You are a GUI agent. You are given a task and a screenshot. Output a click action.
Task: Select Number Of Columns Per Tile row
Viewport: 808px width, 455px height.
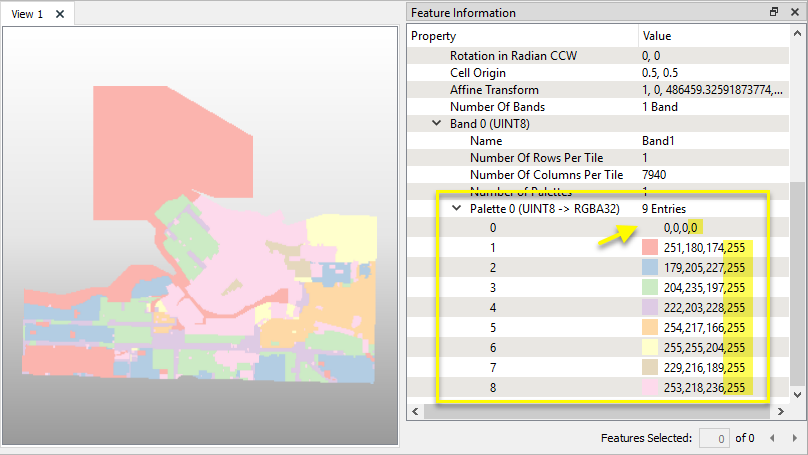tap(598, 175)
